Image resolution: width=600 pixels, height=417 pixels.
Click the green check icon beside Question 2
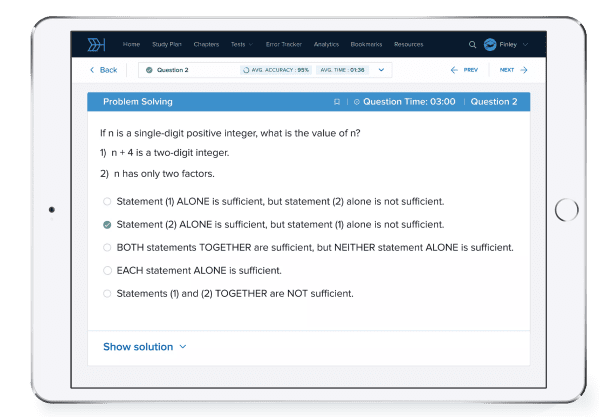click(149, 70)
